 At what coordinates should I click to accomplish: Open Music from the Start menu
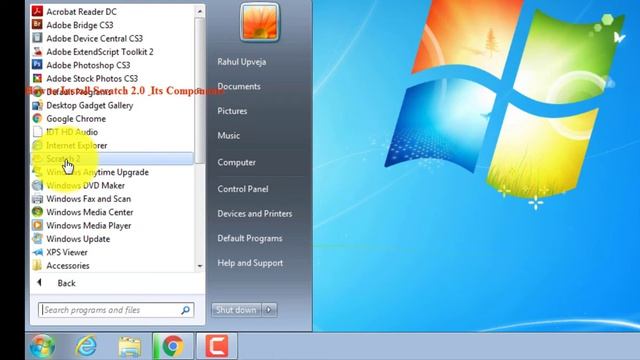(x=229, y=136)
